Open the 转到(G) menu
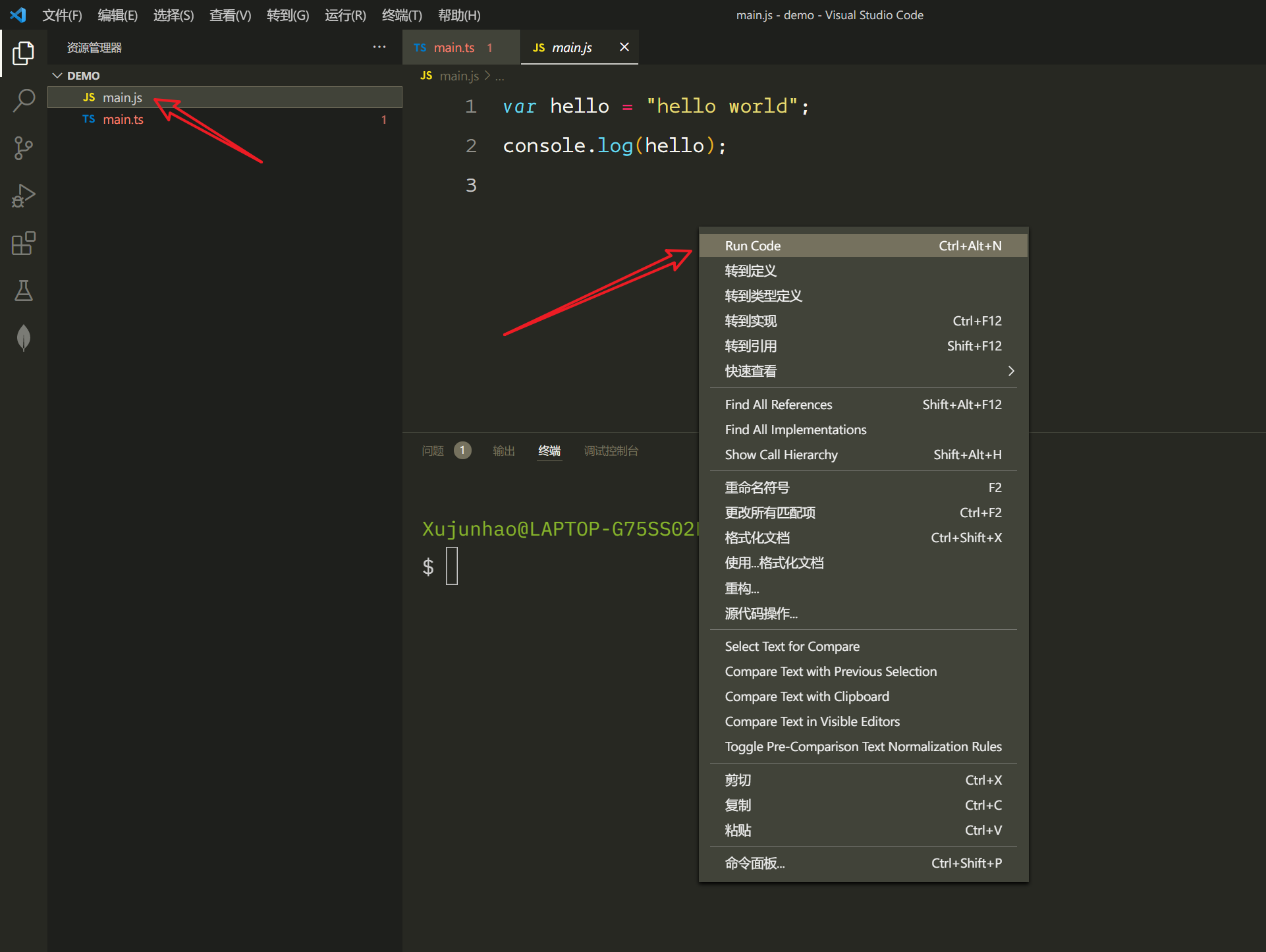 point(288,15)
